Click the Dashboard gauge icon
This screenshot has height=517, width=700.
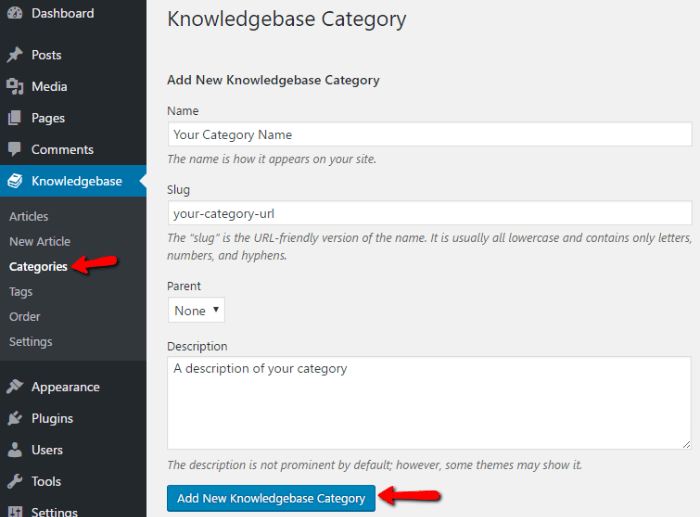coord(15,14)
